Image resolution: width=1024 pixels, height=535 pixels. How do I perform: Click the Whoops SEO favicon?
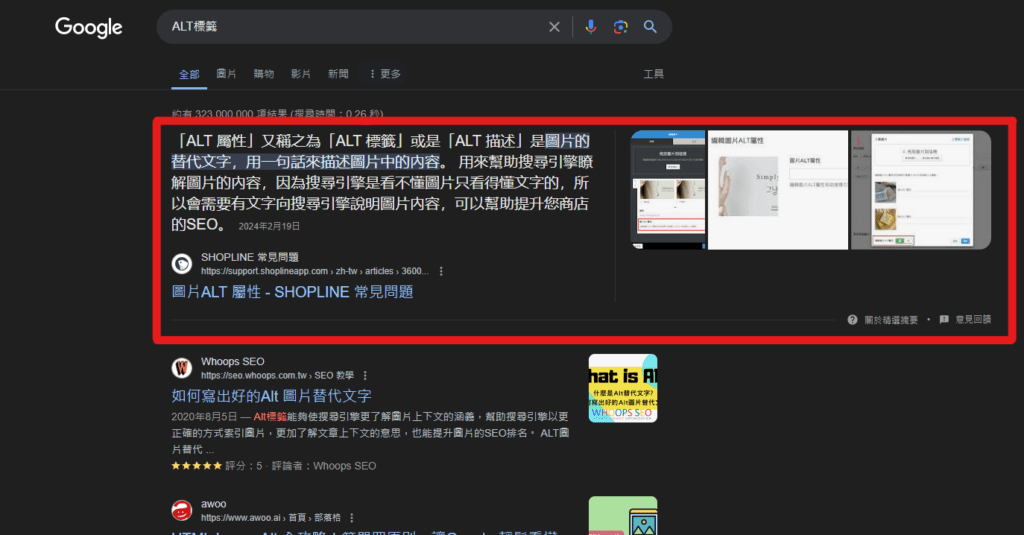182,368
